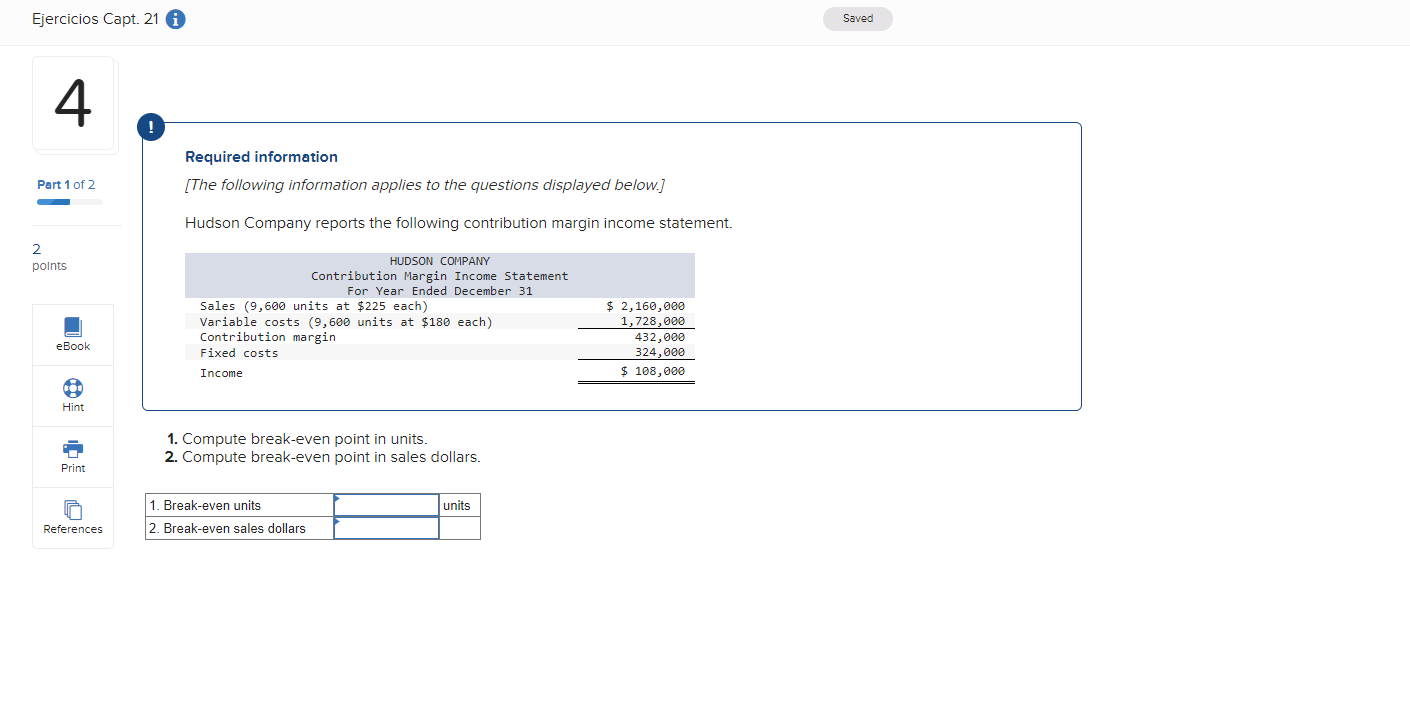Click the info icon next to Ejercicios Capt. 21
Viewport: 1410px width, 711px height.
(175, 20)
